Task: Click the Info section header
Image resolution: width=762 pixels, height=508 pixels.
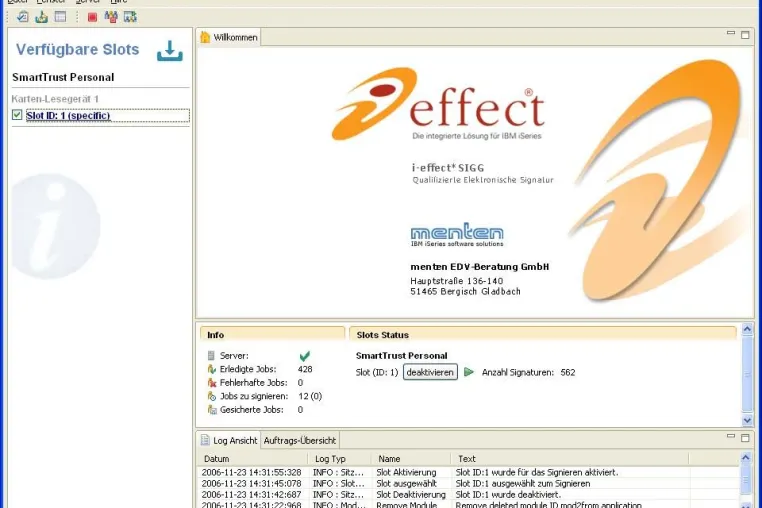Action: (272, 334)
